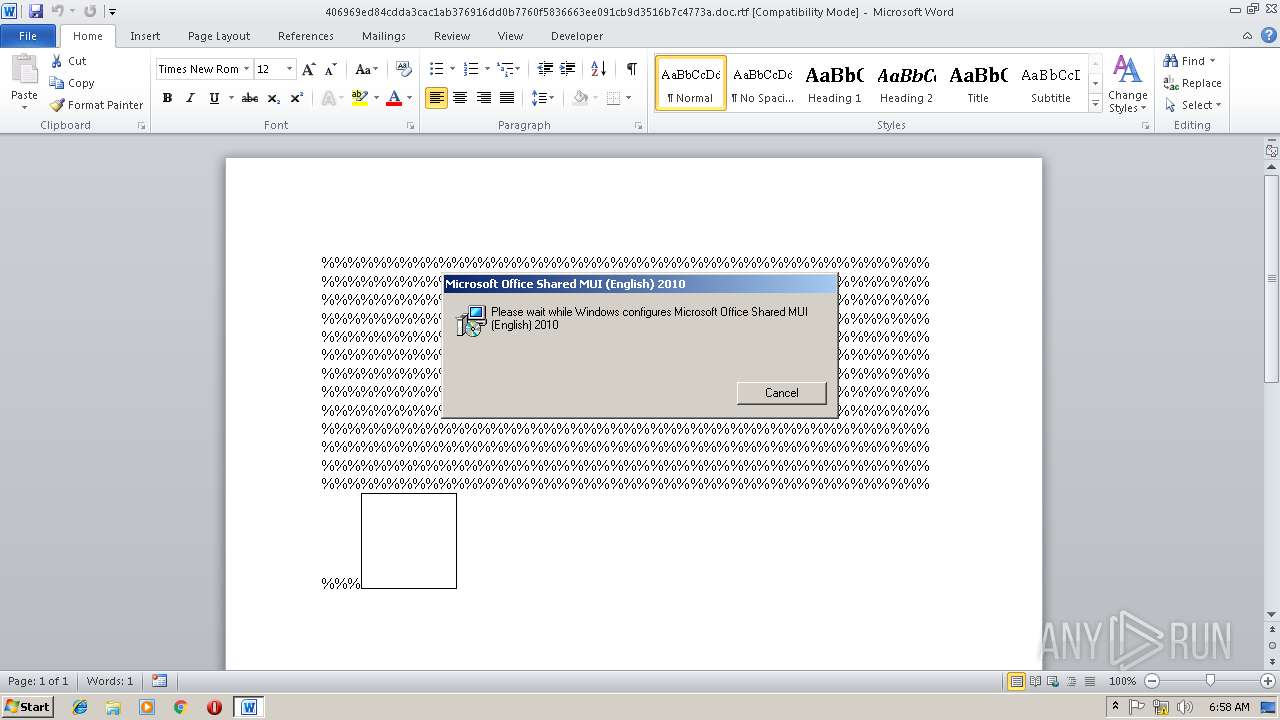The width and height of the screenshot is (1280, 720).
Task: Decrease paragraph indent
Action: click(x=545, y=69)
